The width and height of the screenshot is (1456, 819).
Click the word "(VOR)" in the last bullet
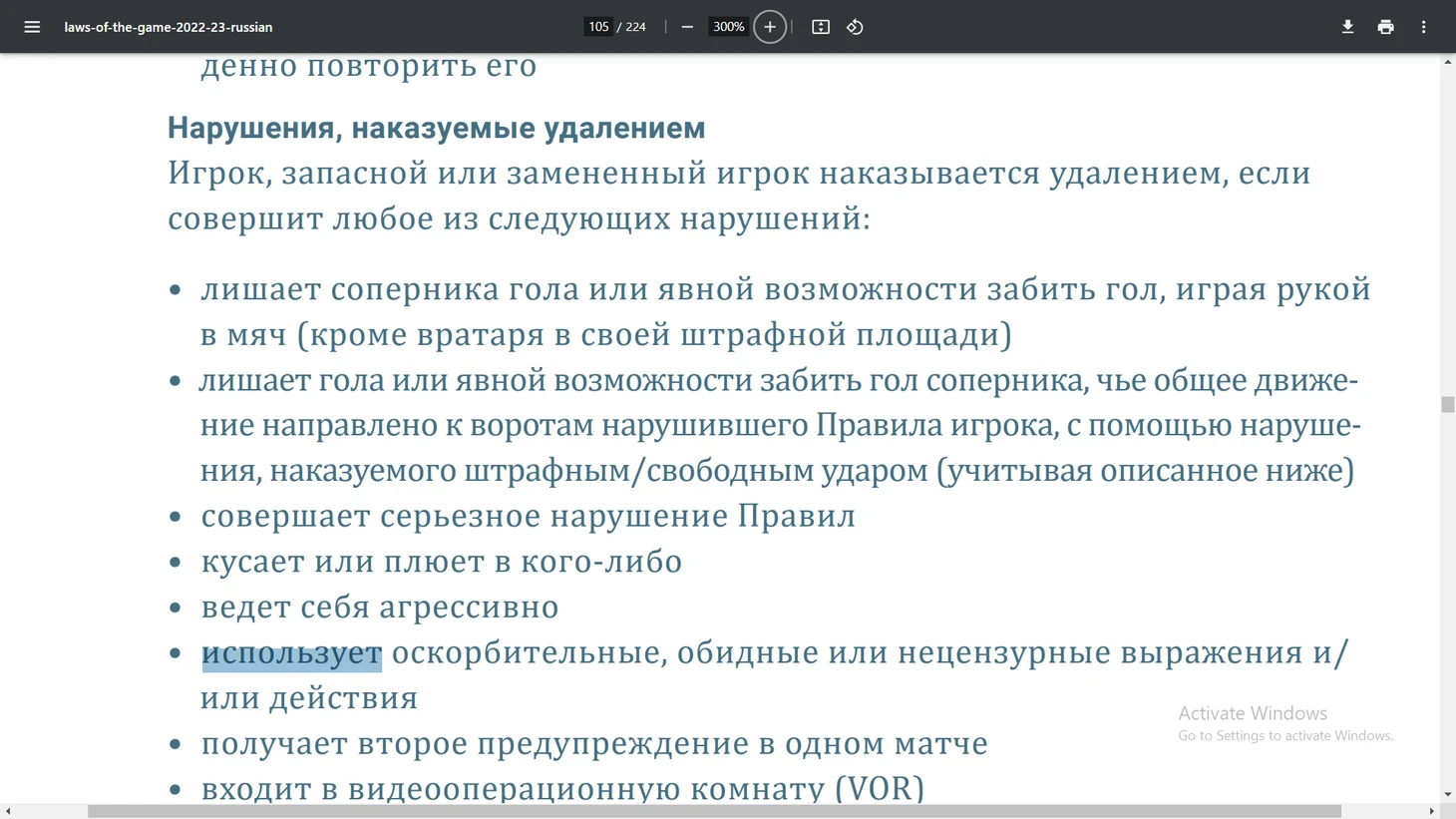point(879,789)
